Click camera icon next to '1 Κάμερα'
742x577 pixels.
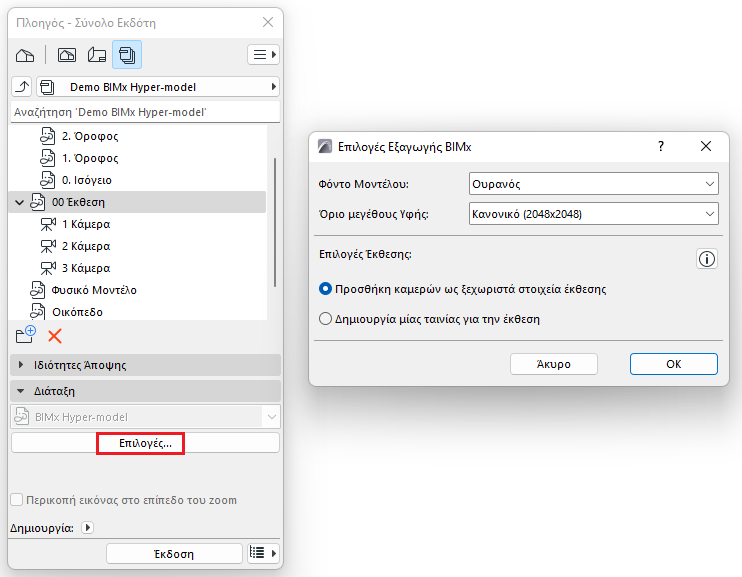click(x=48, y=224)
